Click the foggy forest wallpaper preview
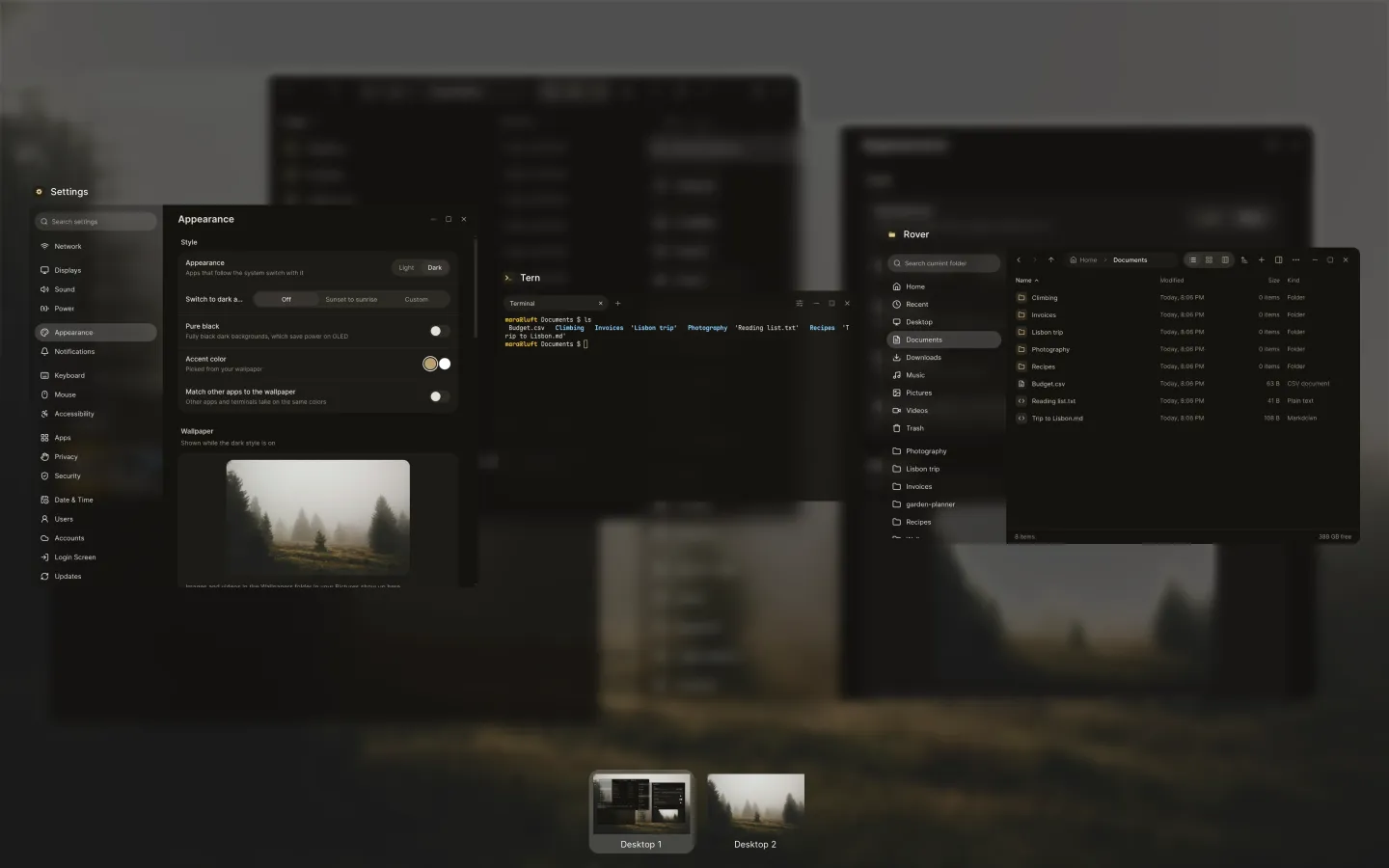Image resolution: width=1389 pixels, height=868 pixels. click(318, 517)
